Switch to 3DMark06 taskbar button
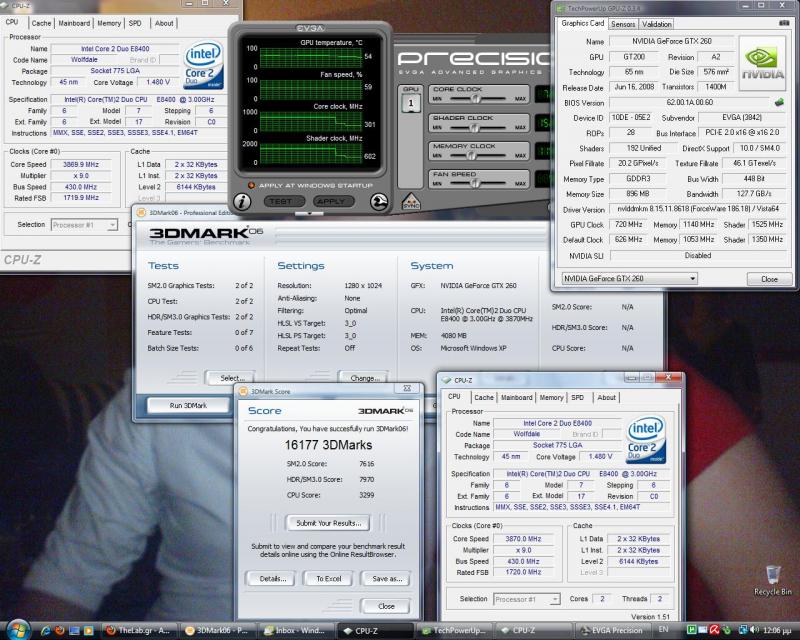800x640 pixels. click(x=217, y=631)
